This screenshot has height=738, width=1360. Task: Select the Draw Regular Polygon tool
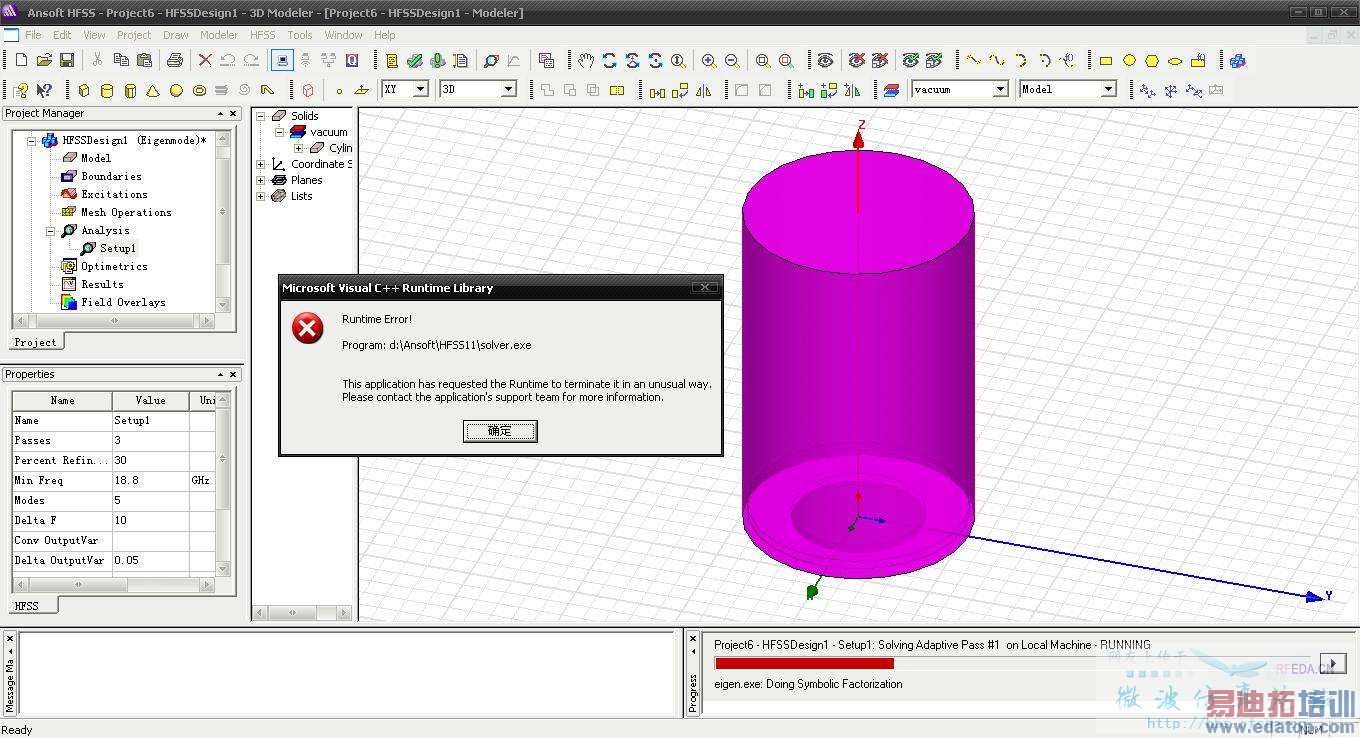tap(1152, 61)
